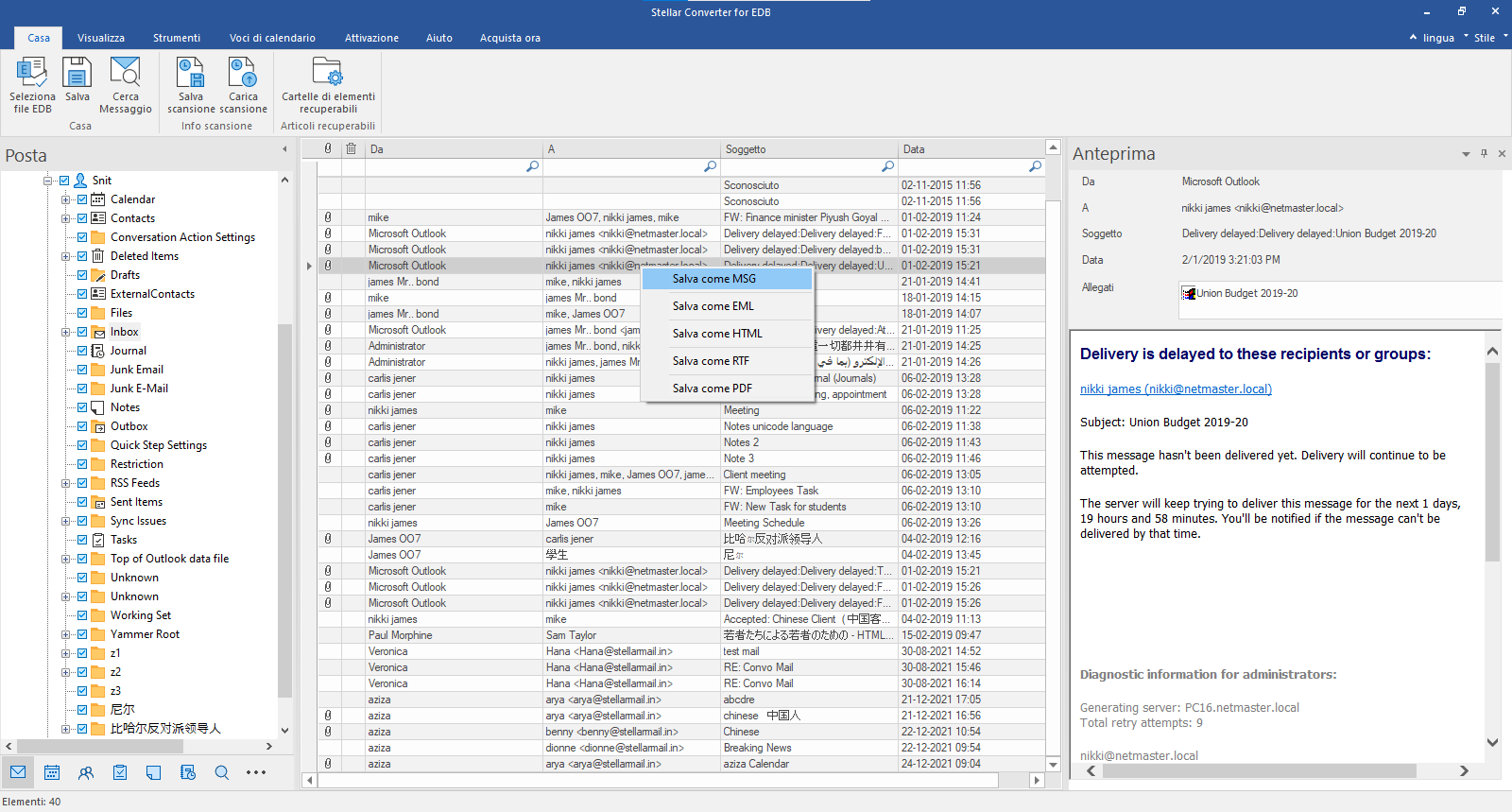Toggle the Deleted Items checkbox
The width and height of the screenshot is (1512, 812).
coord(82,256)
